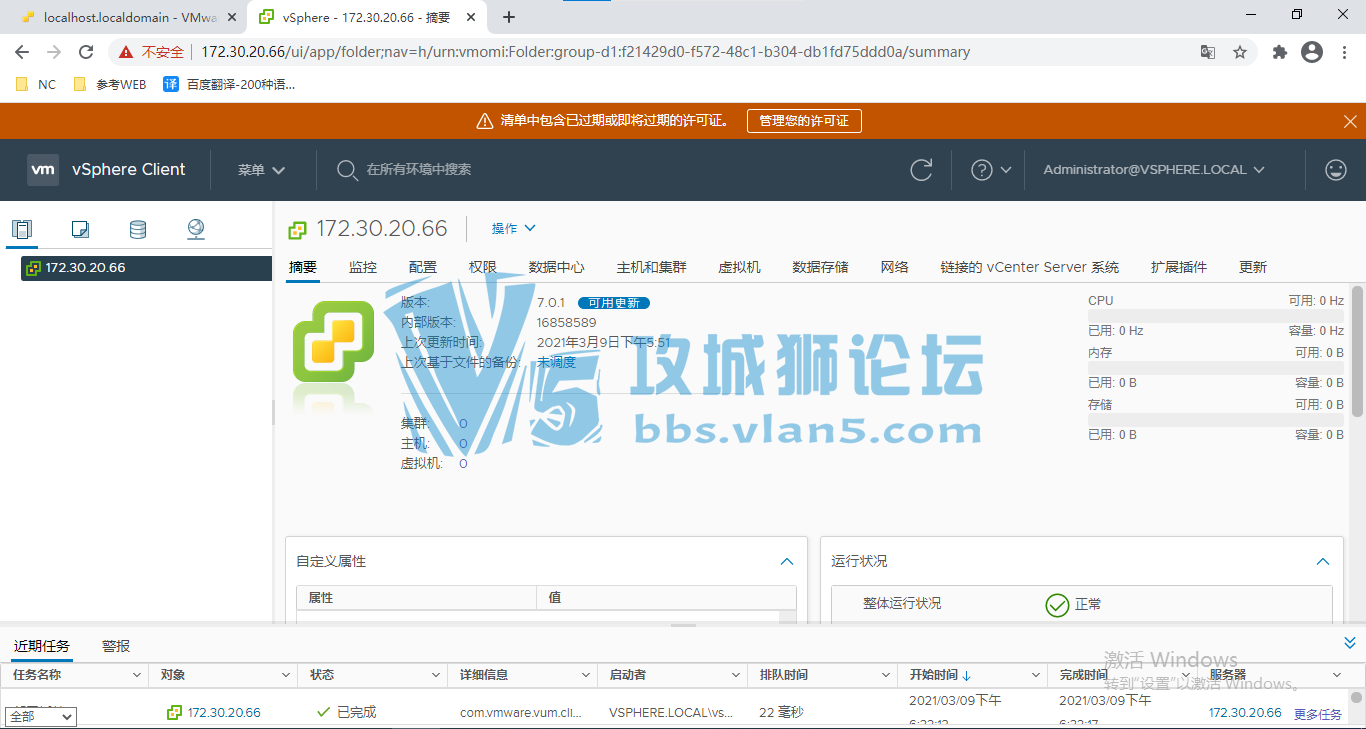The height and width of the screenshot is (729, 1366).
Task: Click the 可用更新 update badge
Action: tap(613, 302)
